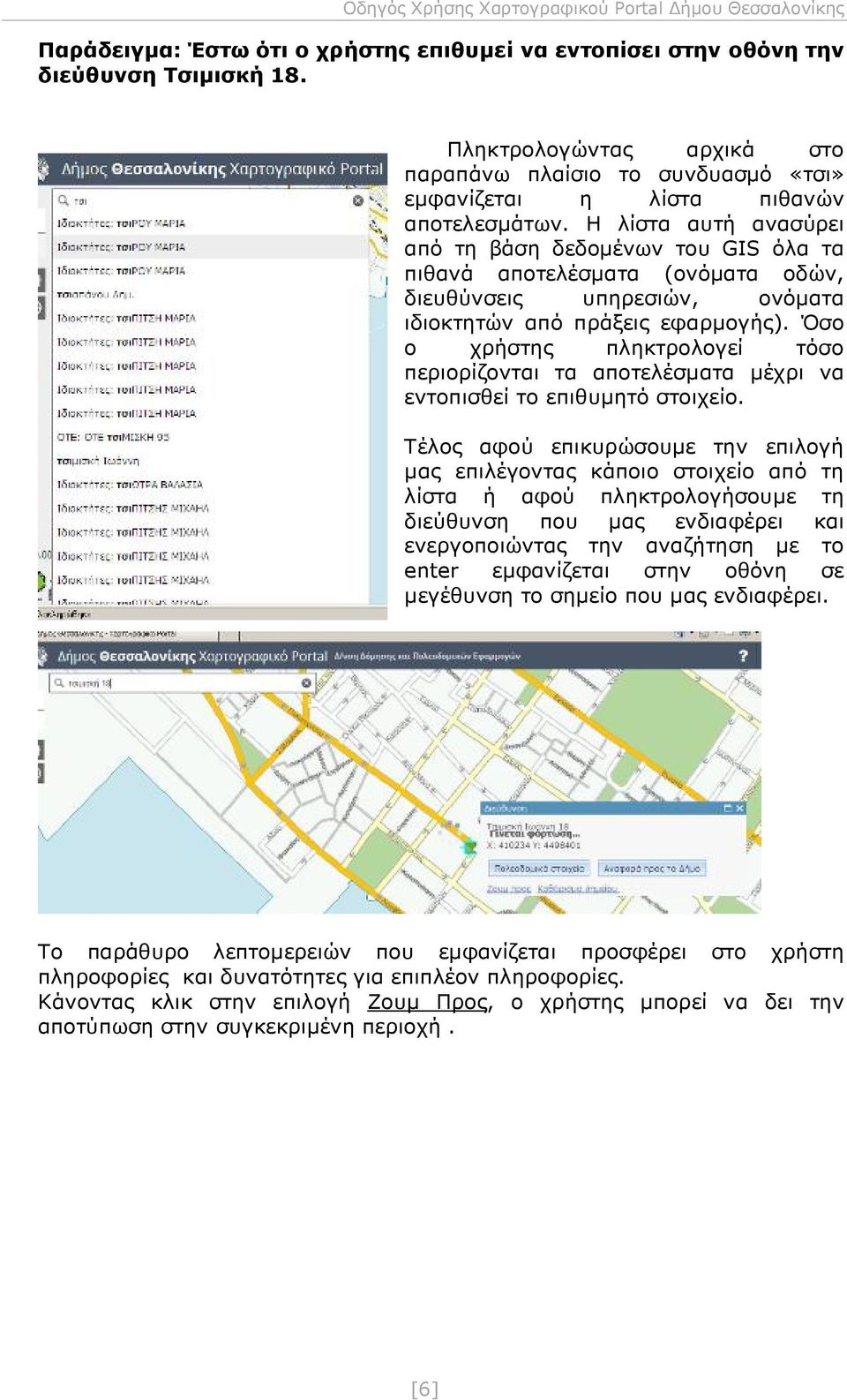Click the magnifier icon beside 'τσι'
847x1400 pixels.
coord(63,201)
